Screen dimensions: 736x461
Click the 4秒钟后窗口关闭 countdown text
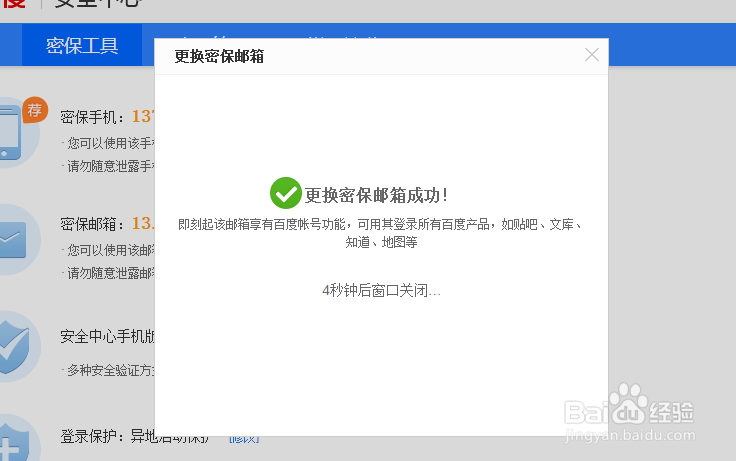coord(381,291)
